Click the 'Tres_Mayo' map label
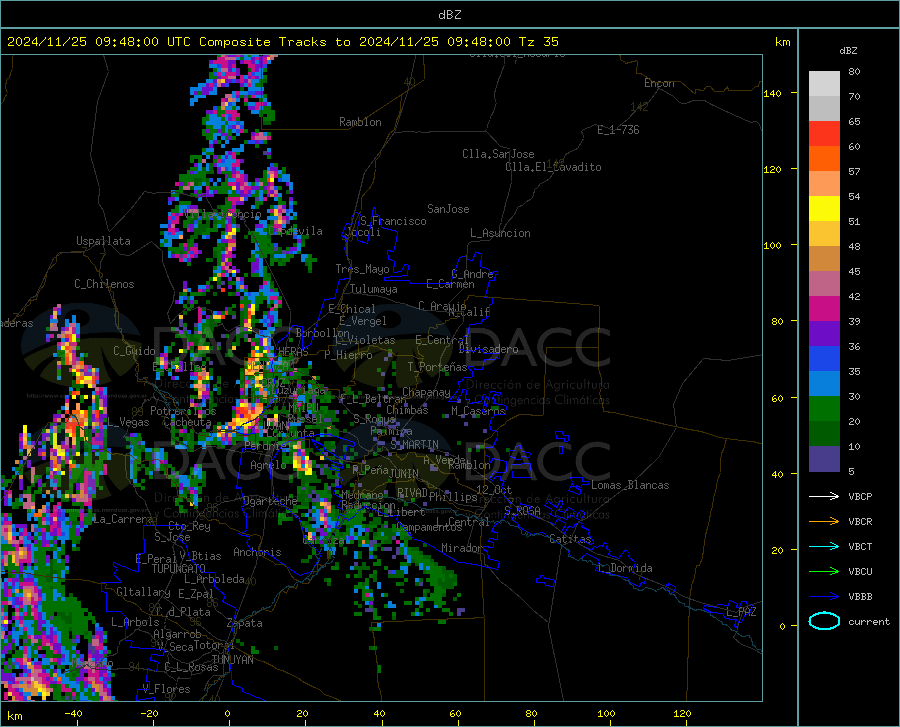This screenshot has height=727, width=900. point(362,269)
